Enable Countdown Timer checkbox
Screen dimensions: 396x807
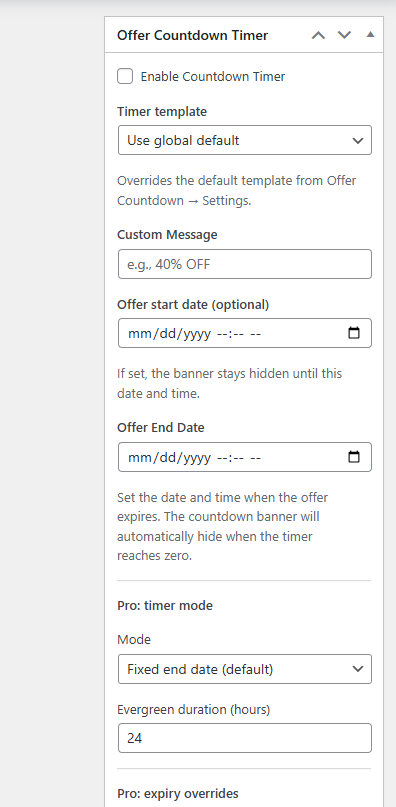point(125,77)
